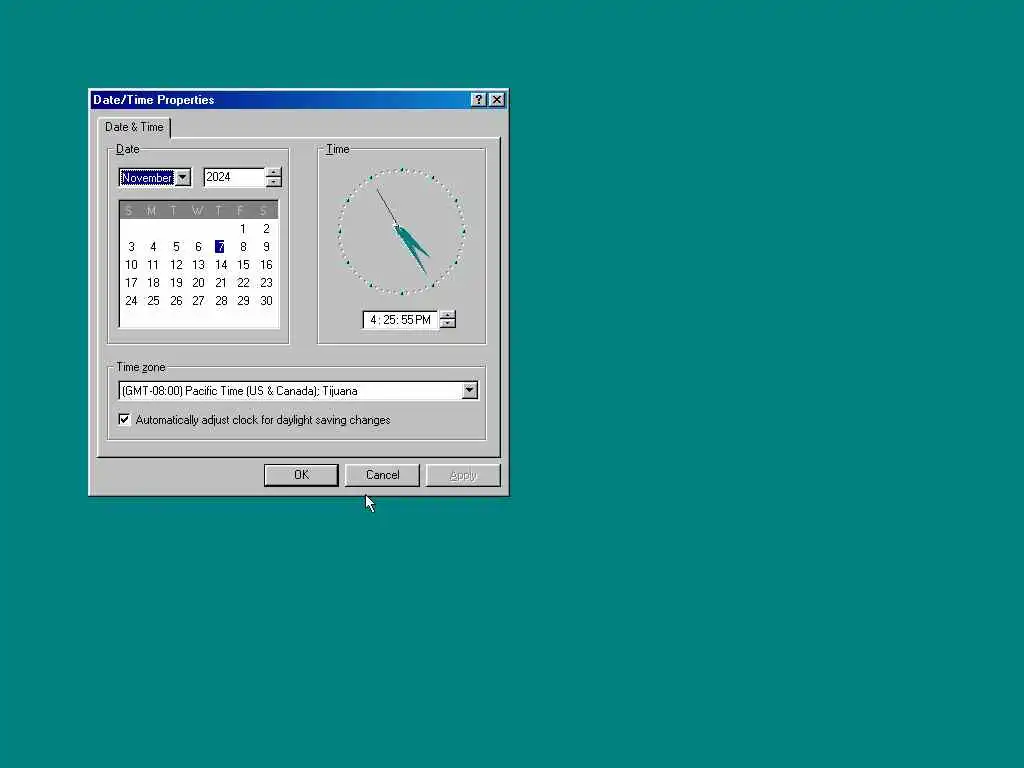Select day 3 in the calendar
This screenshot has width=1024, height=768.
[x=131, y=247]
